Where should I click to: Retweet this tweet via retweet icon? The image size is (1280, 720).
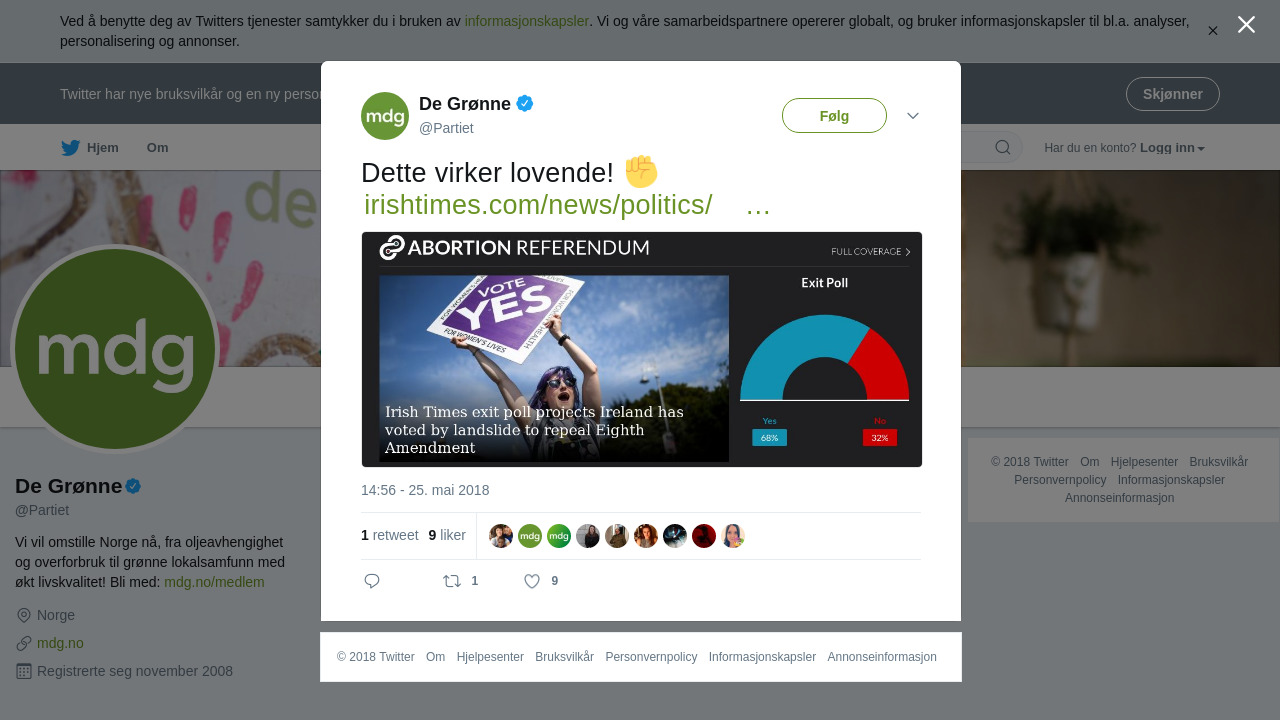pos(452,581)
